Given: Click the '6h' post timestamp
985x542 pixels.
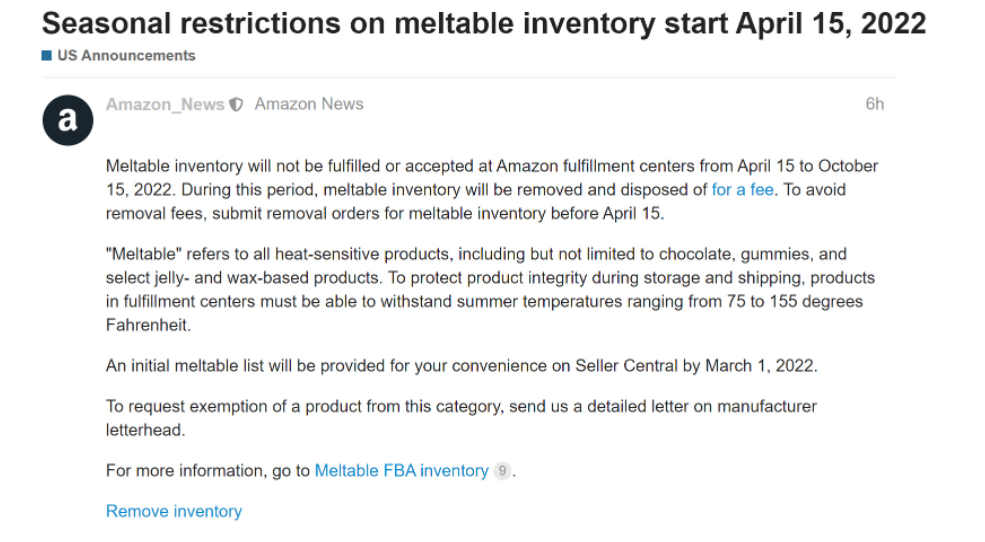Looking at the screenshot, I should 874,104.
